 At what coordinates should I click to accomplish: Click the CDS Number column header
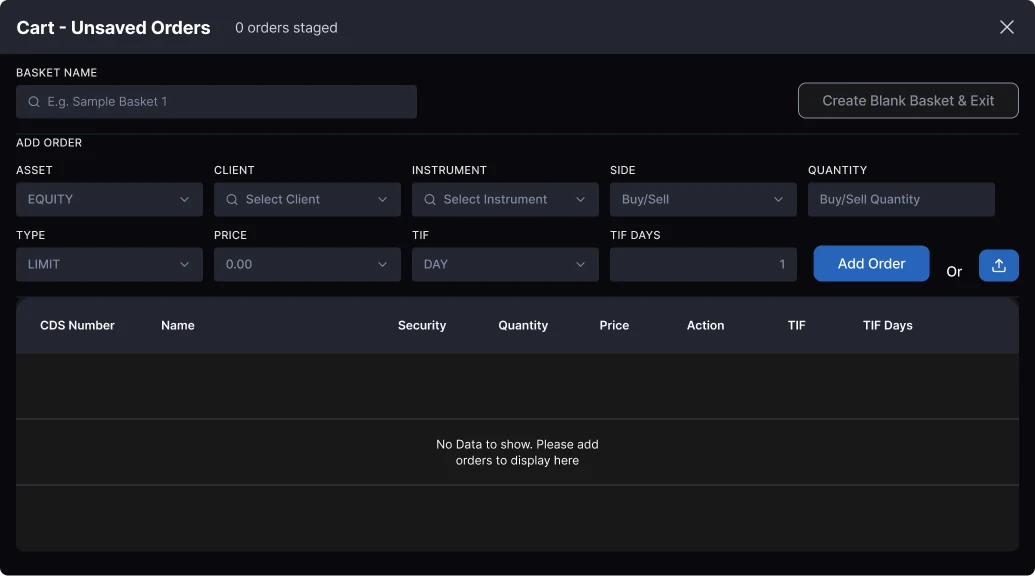(x=77, y=325)
